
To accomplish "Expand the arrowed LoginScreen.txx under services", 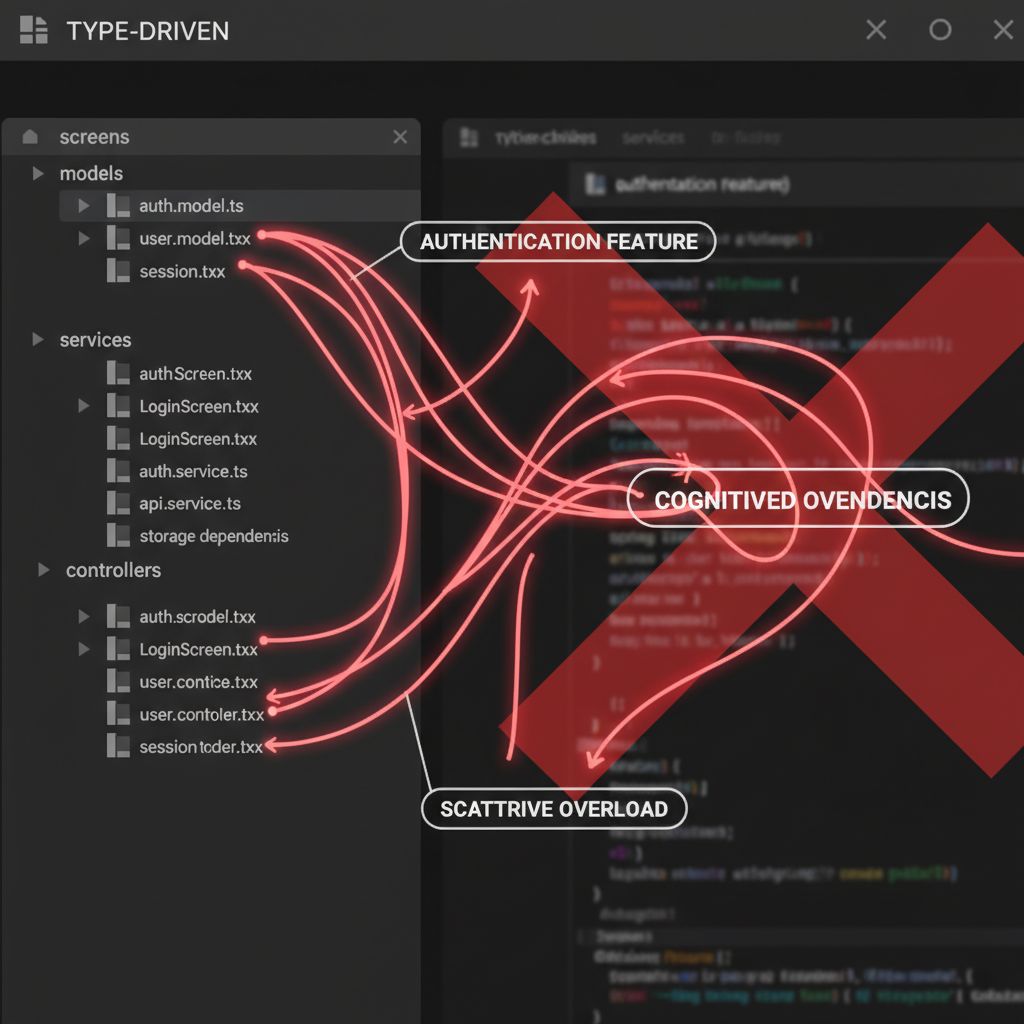I will click(84, 406).
